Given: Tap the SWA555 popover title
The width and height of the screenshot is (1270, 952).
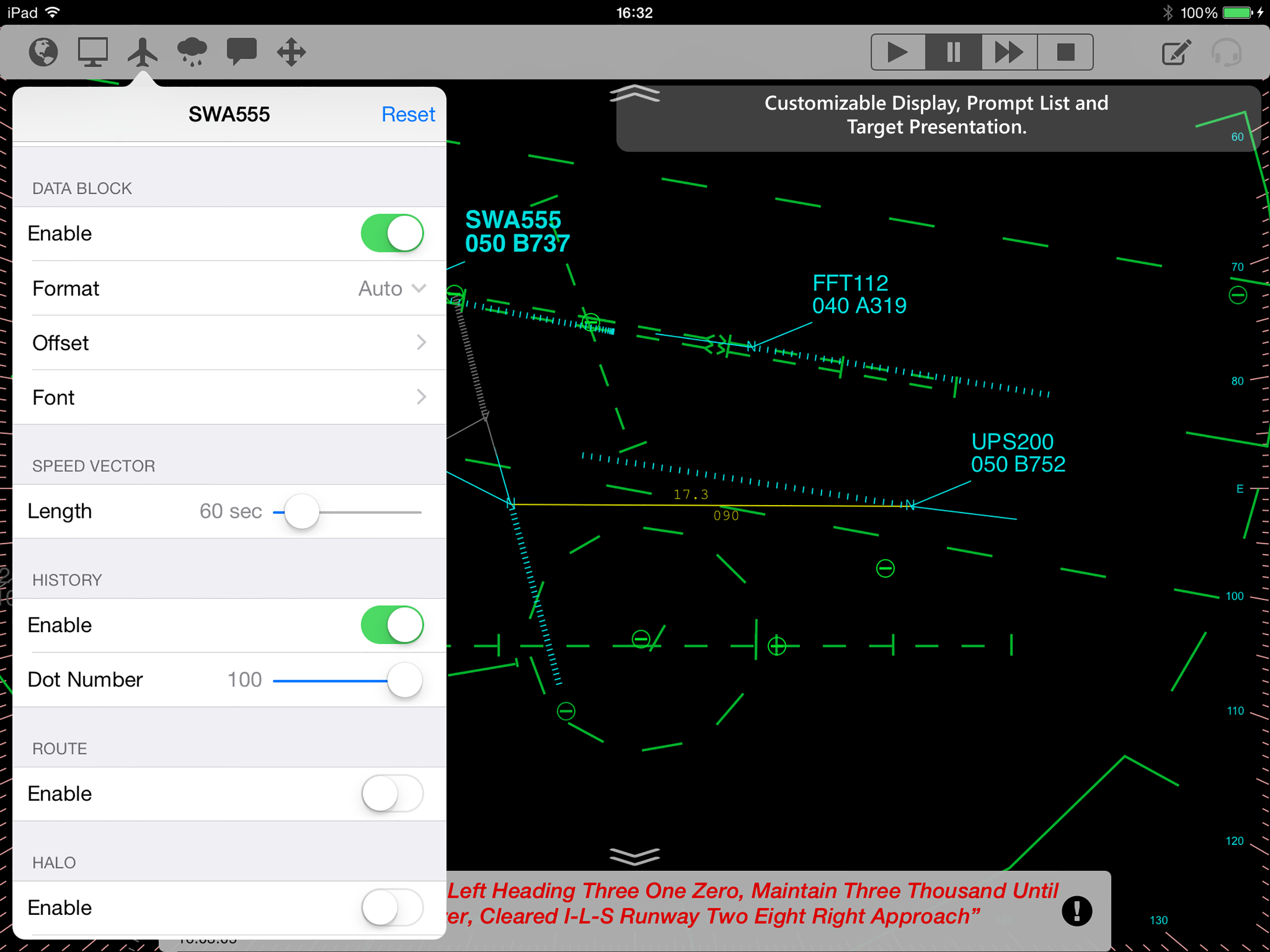Looking at the screenshot, I should [229, 114].
